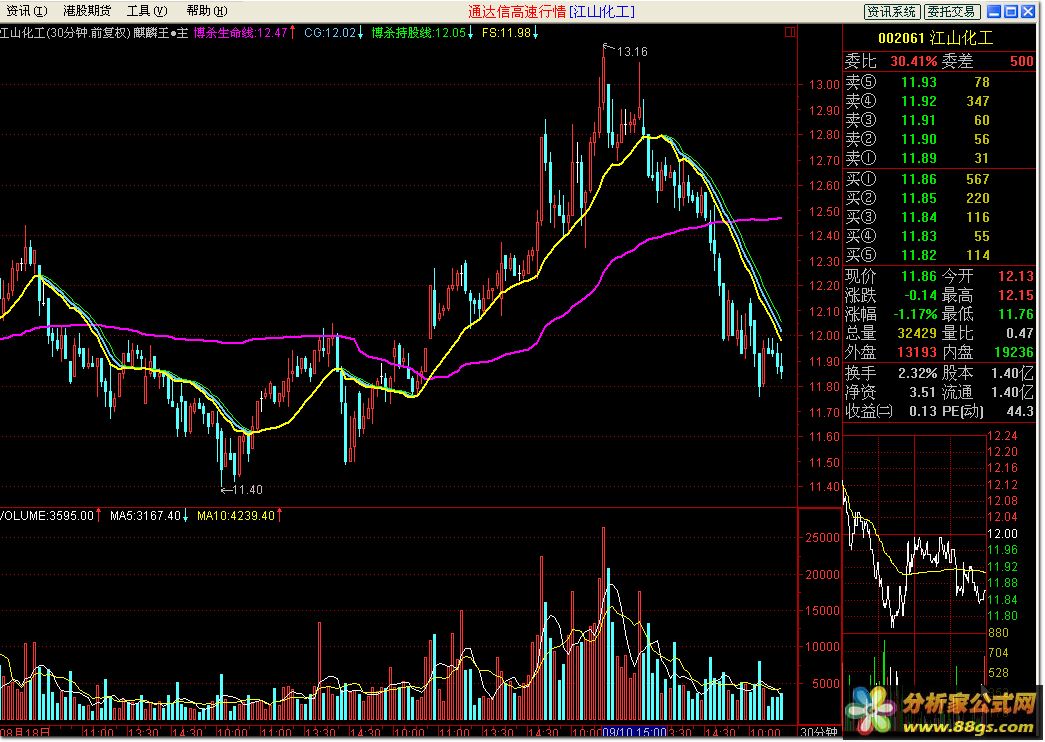Click the 08月18日 date label on the time axis

[x=25, y=733]
